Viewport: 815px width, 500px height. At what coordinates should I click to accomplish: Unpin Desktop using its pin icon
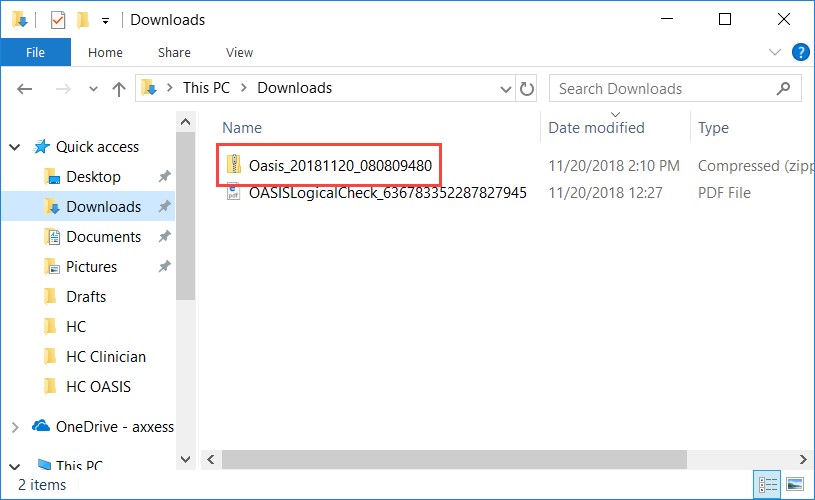pyautogui.click(x=164, y=177)
